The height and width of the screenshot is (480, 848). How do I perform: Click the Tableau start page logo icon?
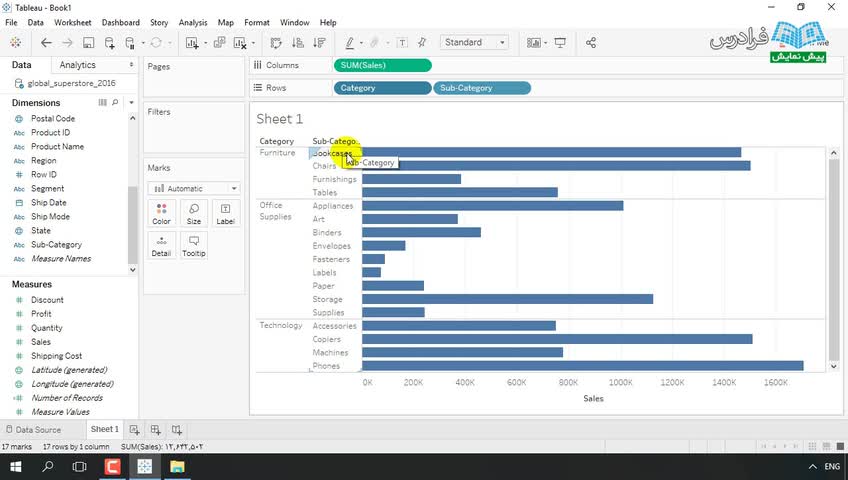15,43
